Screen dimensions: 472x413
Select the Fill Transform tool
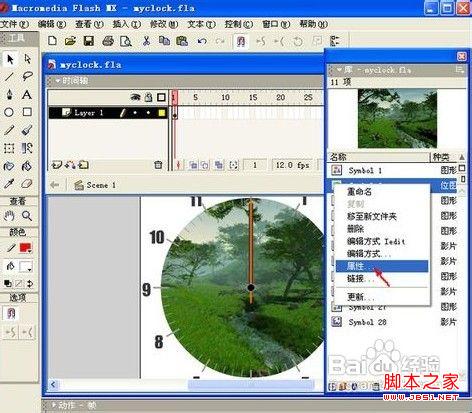tap(27, 148)
